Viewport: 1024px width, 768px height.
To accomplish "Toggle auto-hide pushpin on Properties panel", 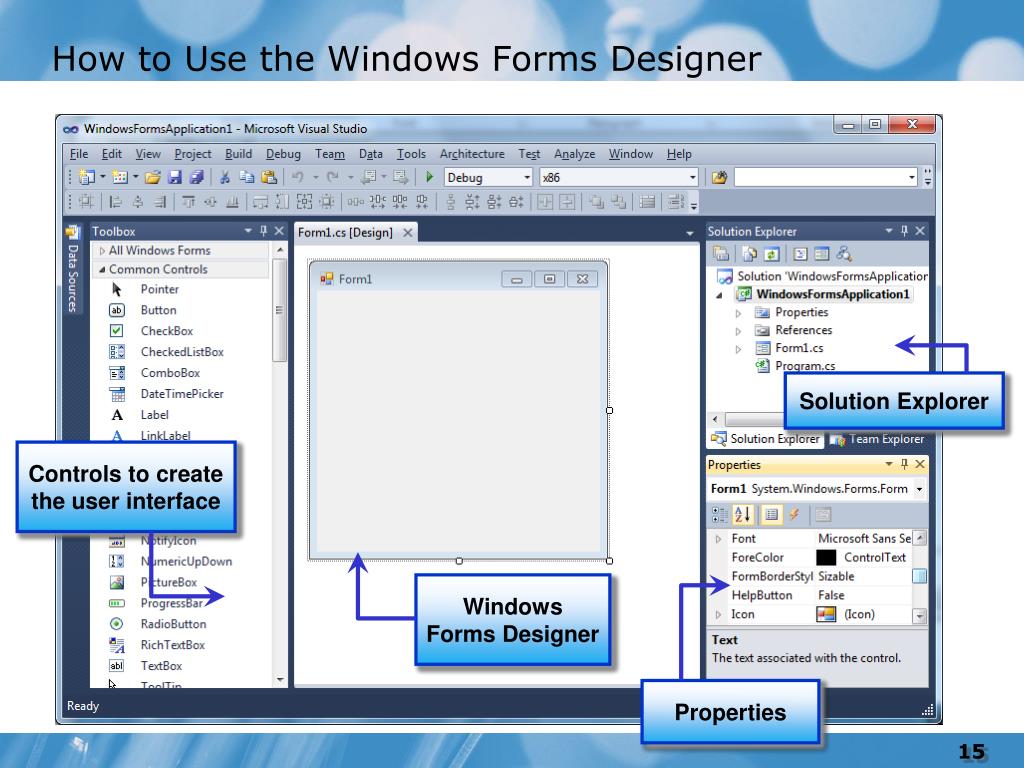I will [904, 464].
